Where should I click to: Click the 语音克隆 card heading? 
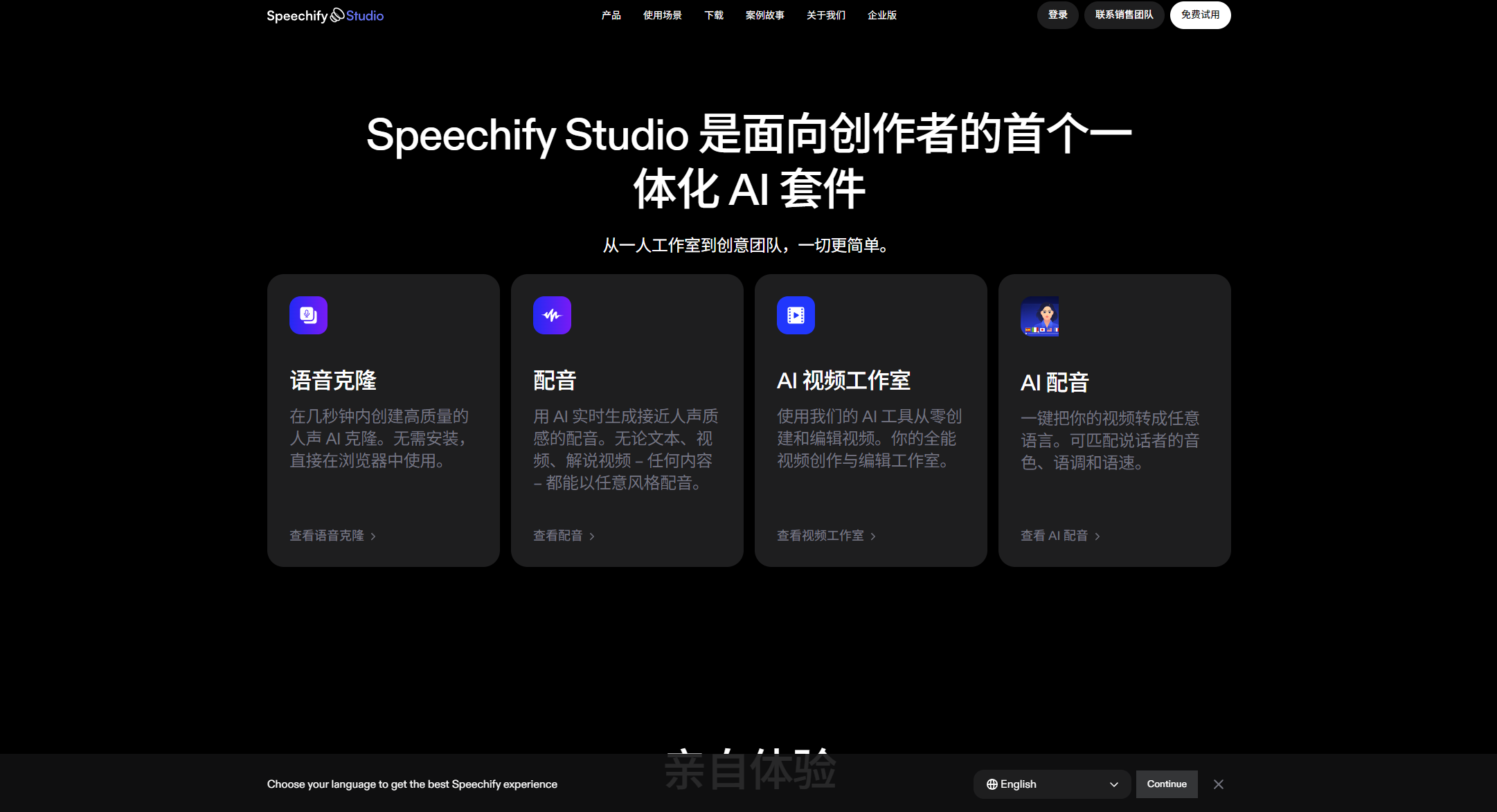[x=333, y=381]
